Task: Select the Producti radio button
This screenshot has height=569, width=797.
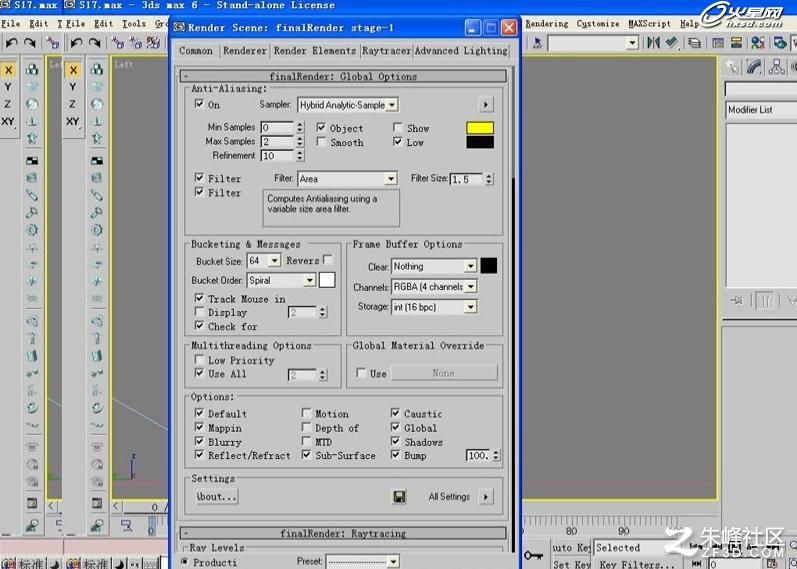Action: click(185, 562)
